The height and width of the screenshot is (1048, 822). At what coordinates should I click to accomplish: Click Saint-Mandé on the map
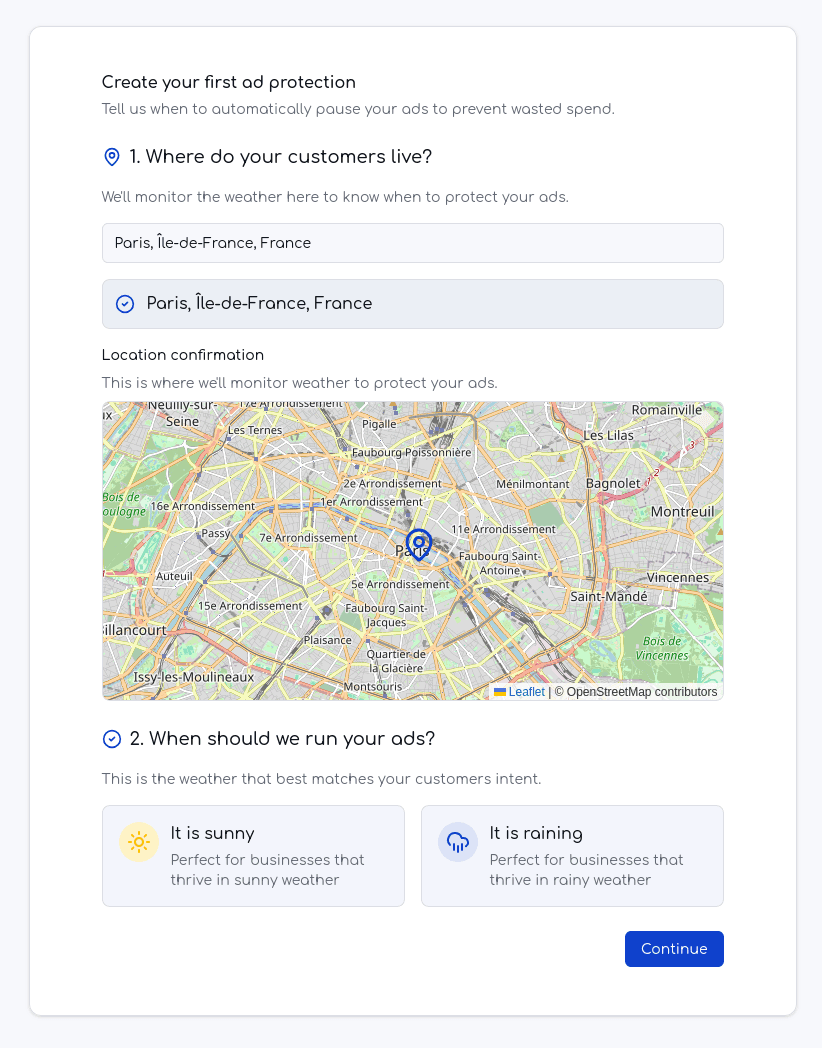608,596
